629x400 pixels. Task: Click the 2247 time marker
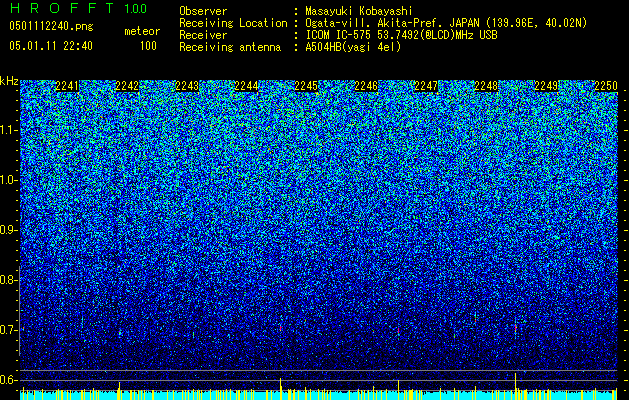(x=426, y=86)
